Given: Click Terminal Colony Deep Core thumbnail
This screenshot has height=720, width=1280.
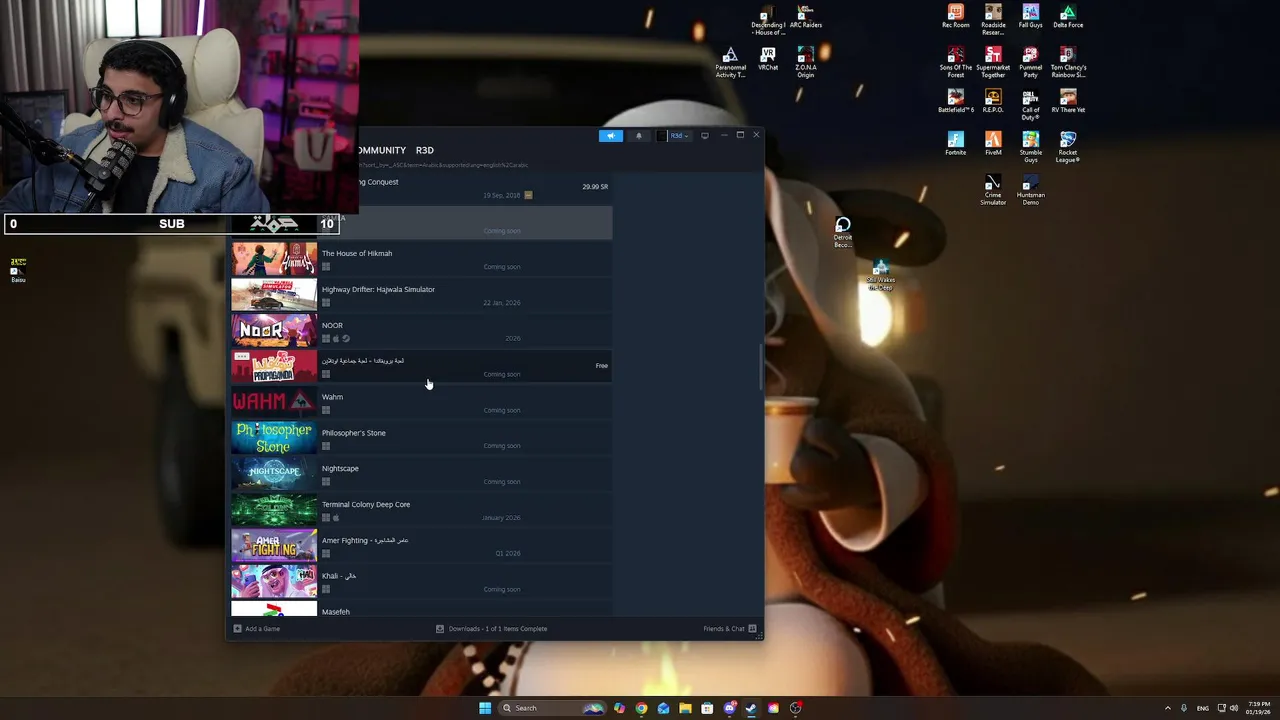Looking at the screenshot, I should pos(274,510).
